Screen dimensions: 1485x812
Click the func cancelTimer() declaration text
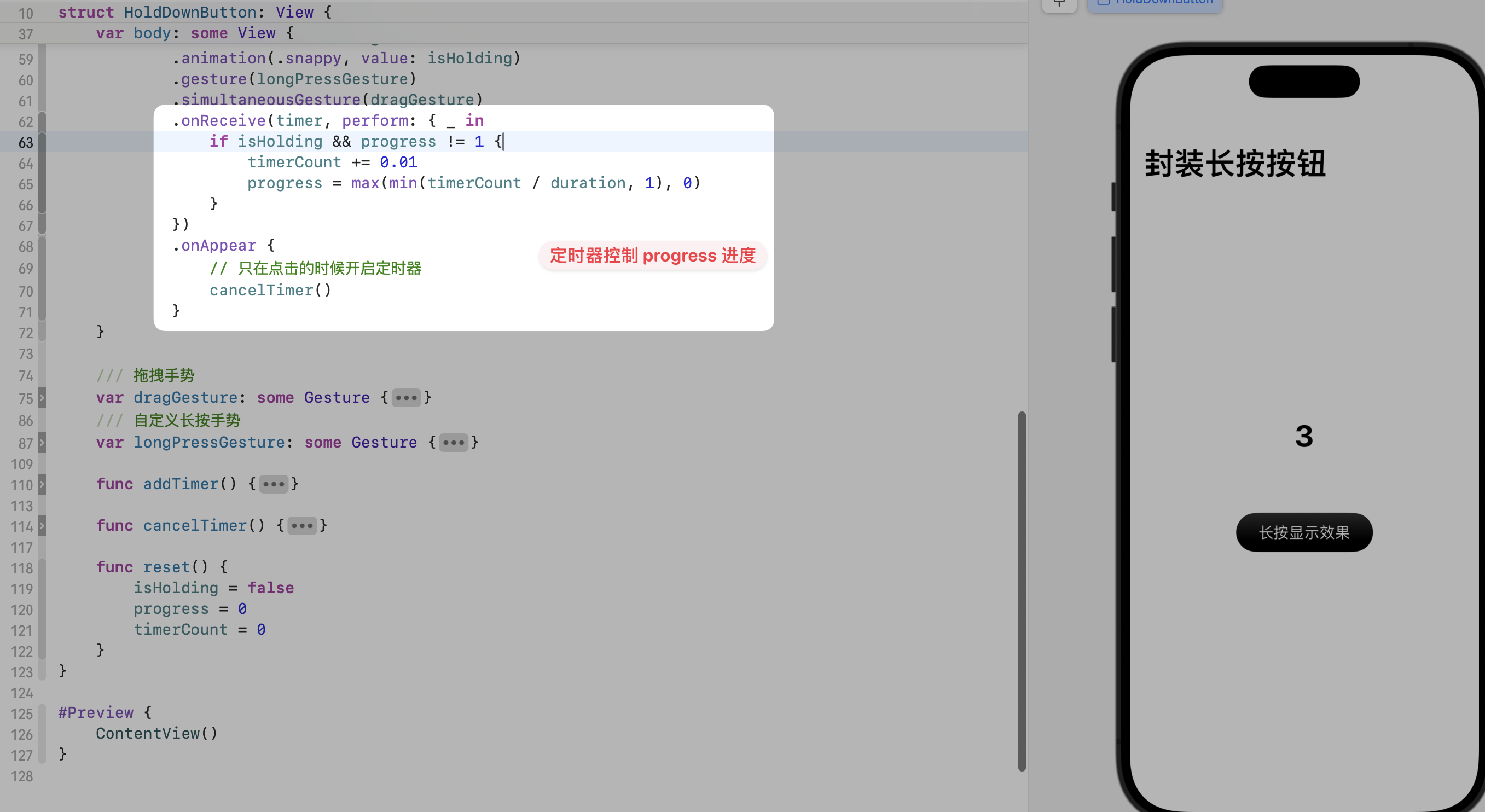181,526
